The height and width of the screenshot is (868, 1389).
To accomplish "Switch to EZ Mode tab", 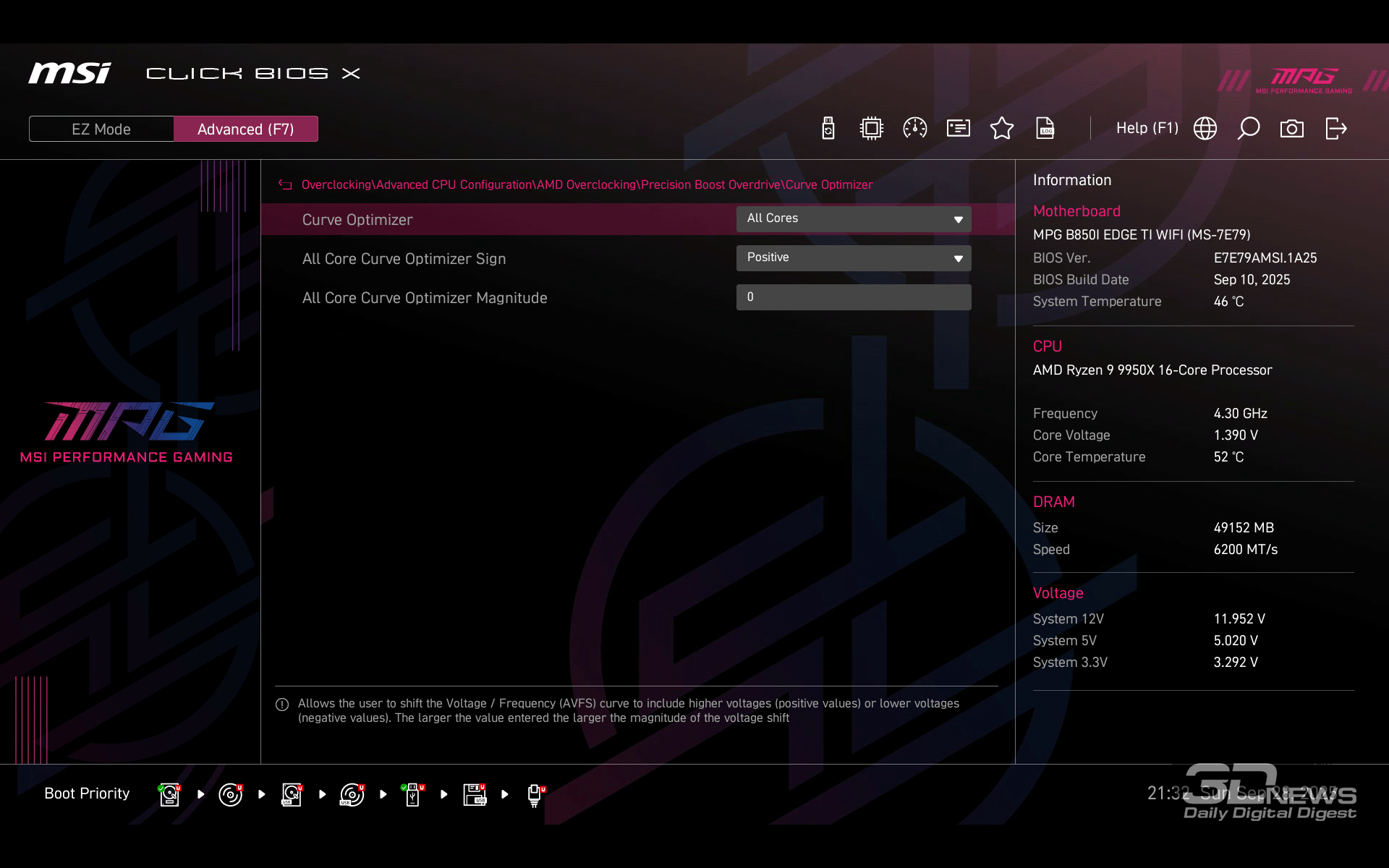I will (x=101, y=129).
